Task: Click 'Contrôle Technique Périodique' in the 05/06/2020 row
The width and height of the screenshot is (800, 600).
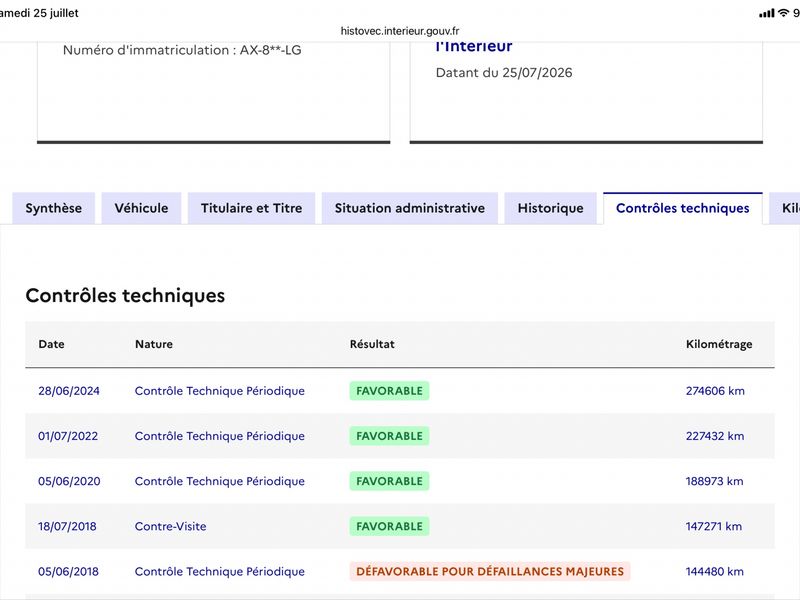Action: (220, 481)
